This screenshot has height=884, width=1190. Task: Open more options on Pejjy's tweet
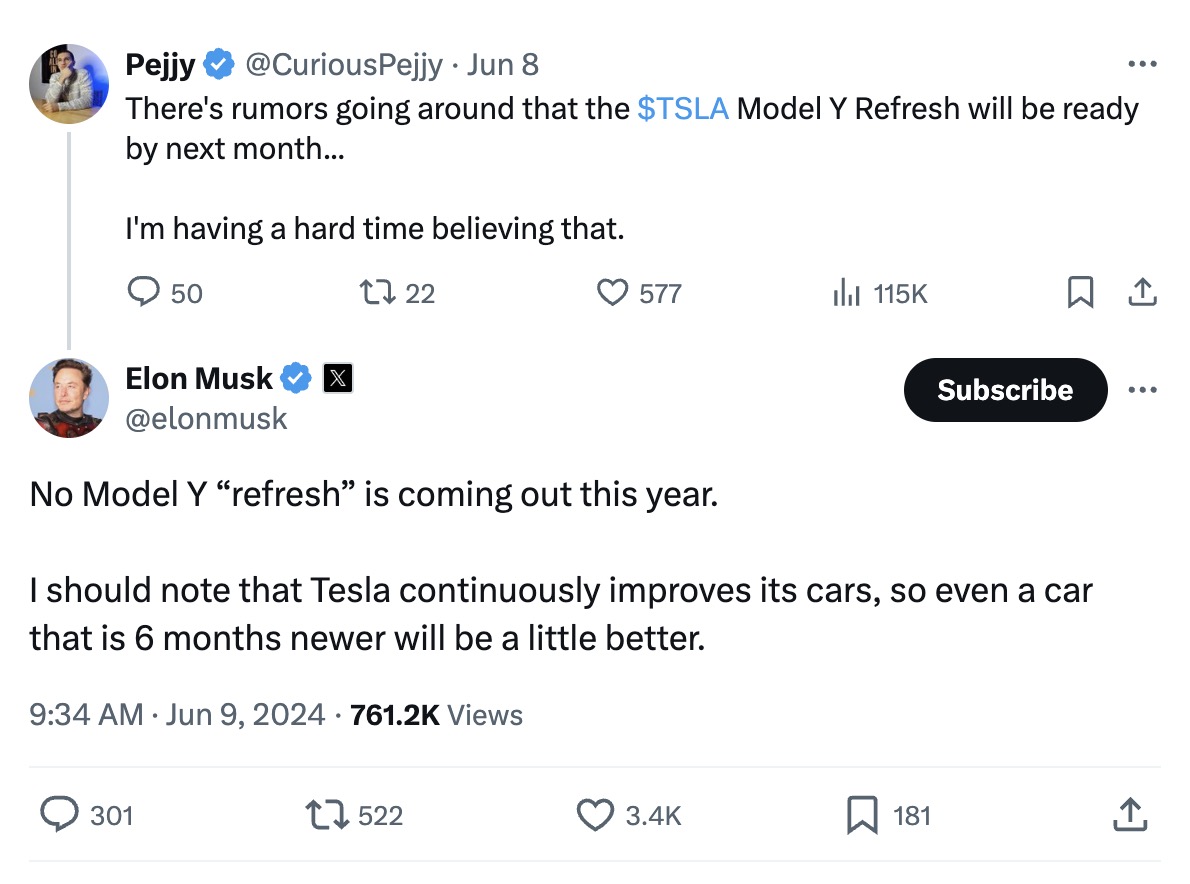point(1142,64)
